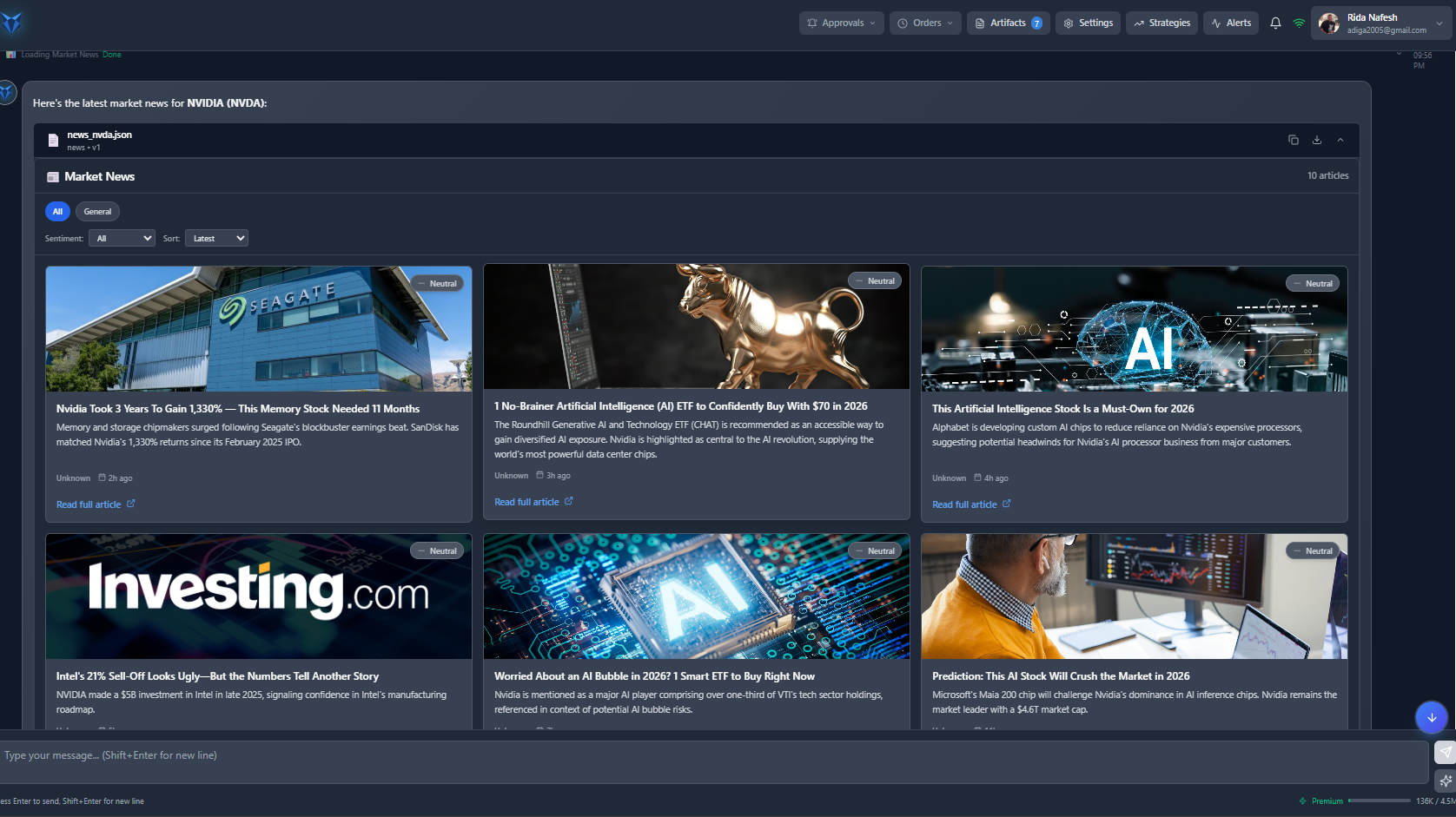This screenshot has height=817, width=1456.
Task: Click Neutral badge on Seagate article
Action: (437, 284)
